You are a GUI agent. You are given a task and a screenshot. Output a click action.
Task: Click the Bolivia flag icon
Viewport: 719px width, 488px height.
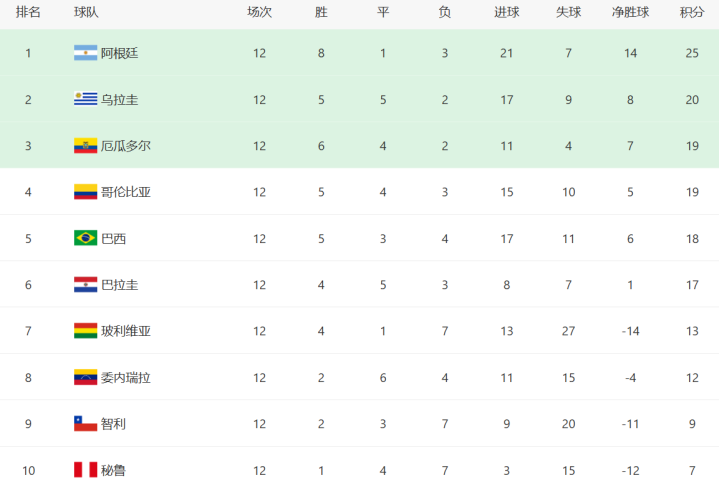point(85,331)
